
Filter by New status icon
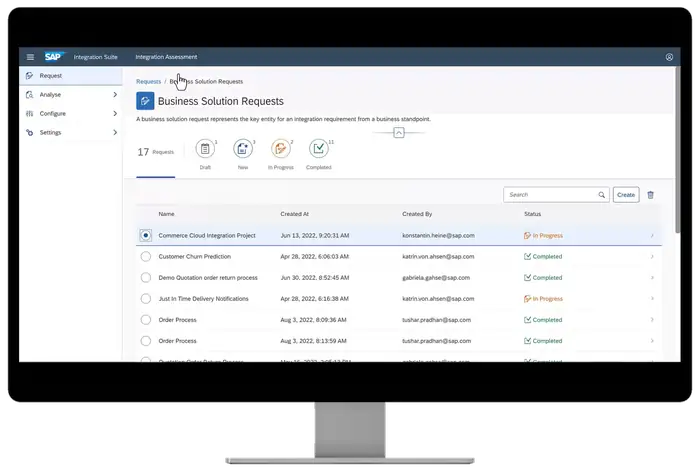(x=243, y=149)
